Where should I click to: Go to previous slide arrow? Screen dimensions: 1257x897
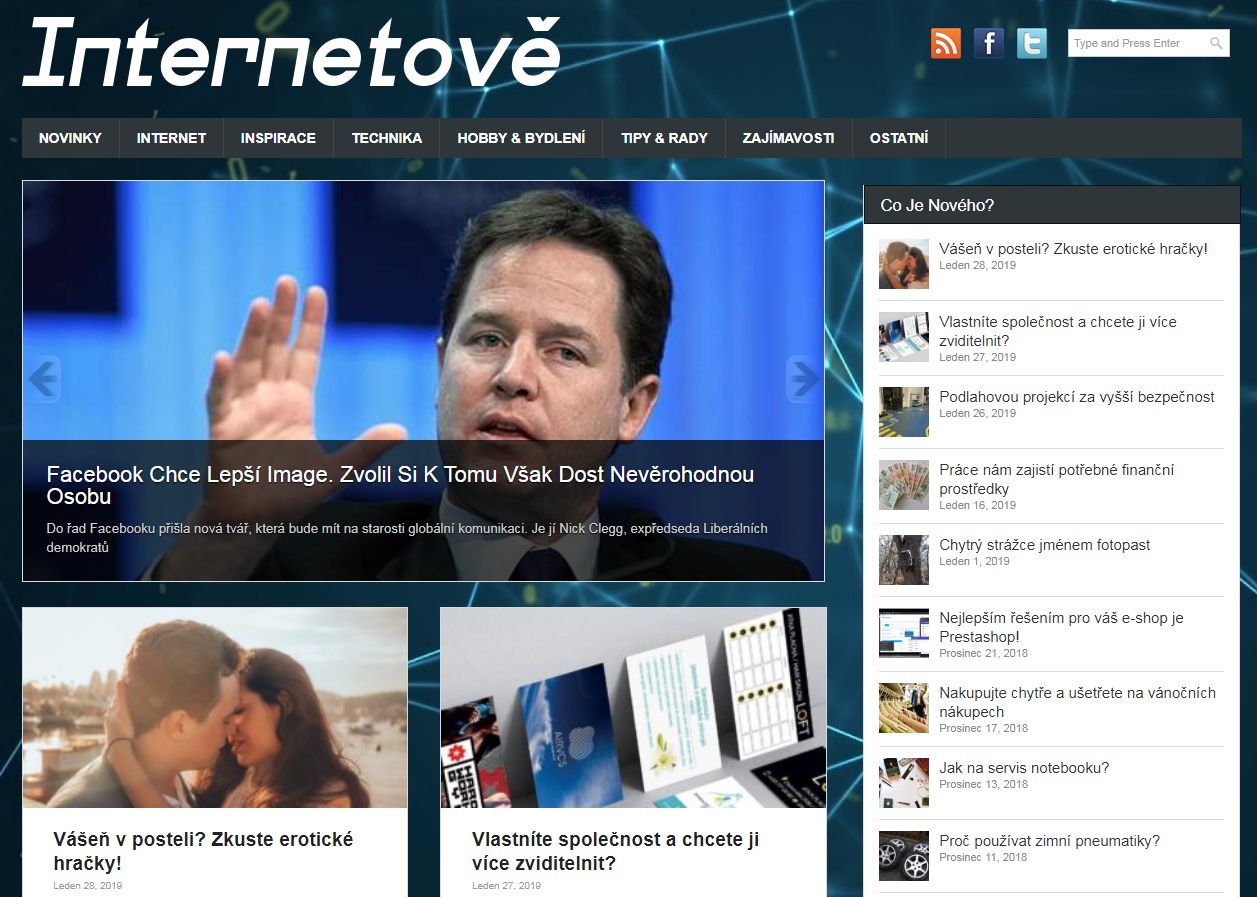coord(42,379)
